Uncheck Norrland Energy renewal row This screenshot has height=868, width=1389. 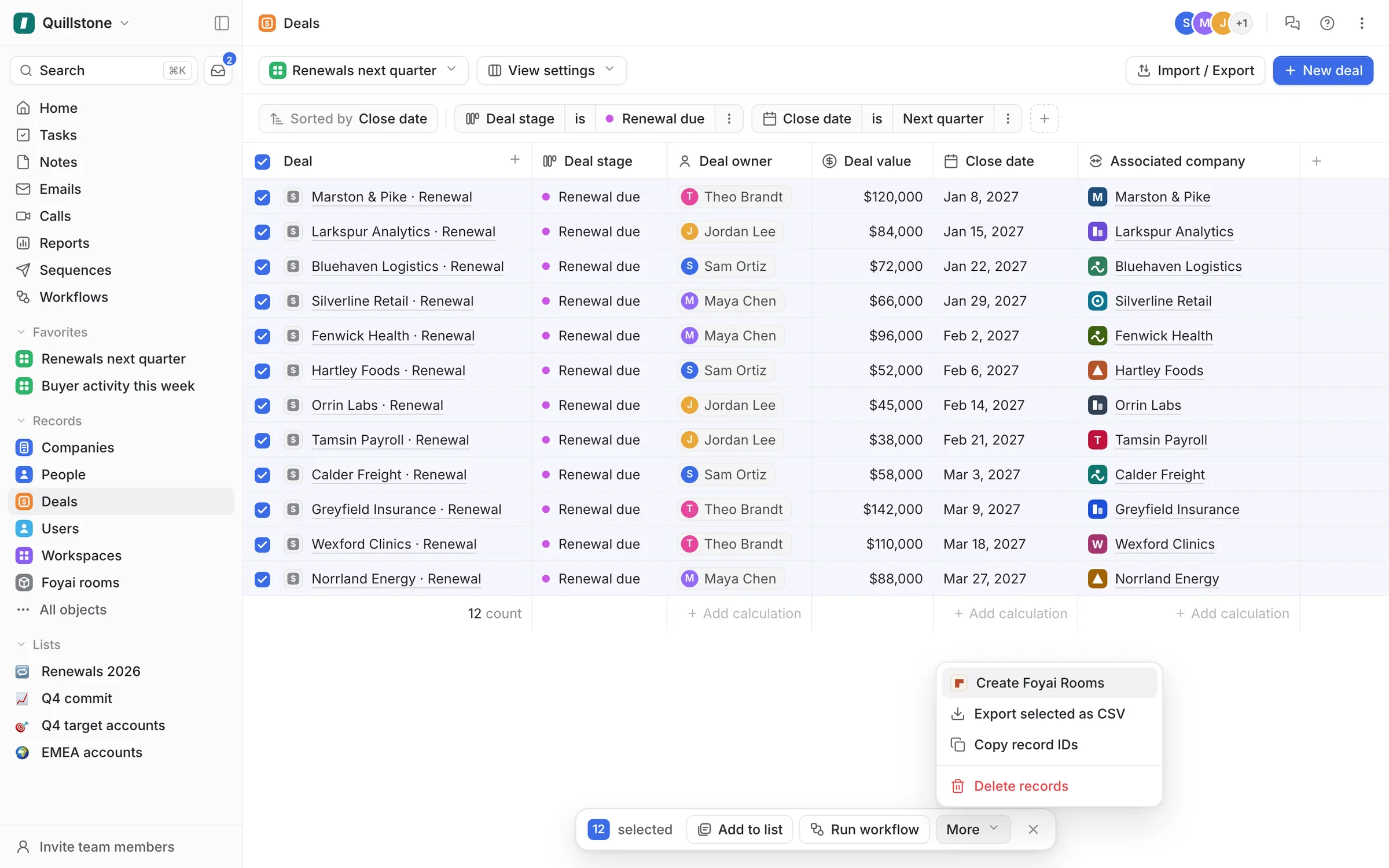pyautogui.click(x=262, y=579)
